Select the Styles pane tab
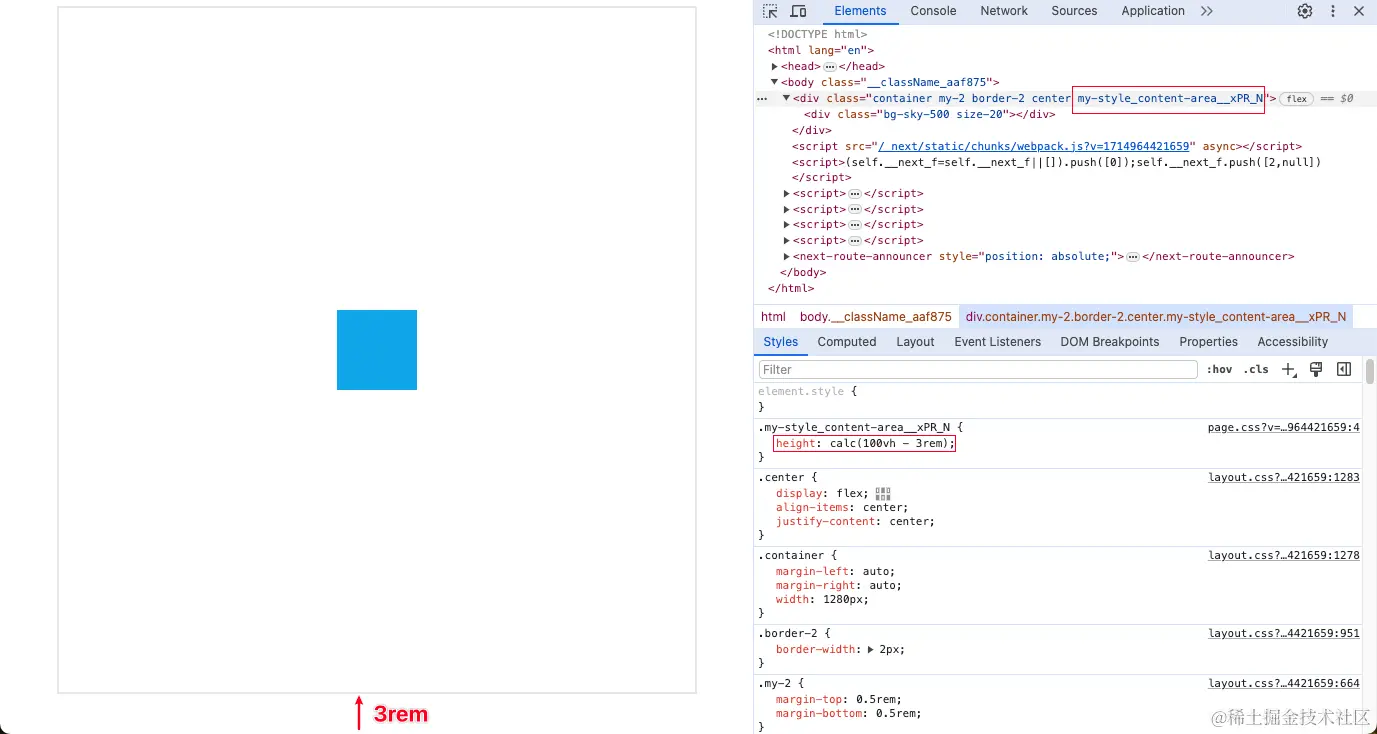The height and width of the screenshot is (734, 1377). 780,342
